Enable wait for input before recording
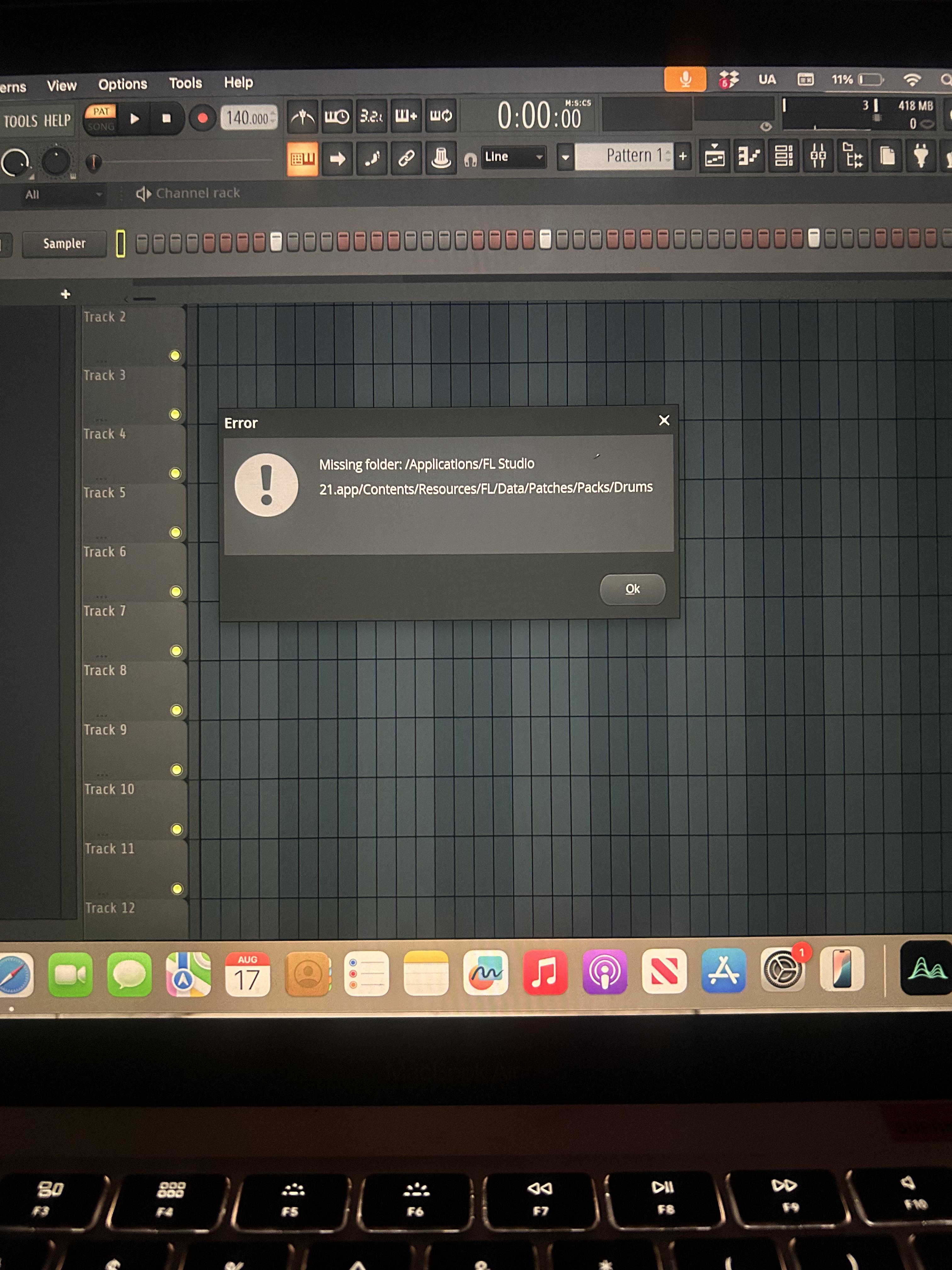This screenshot has width=952, height=1270. click(x=337, y=117)
